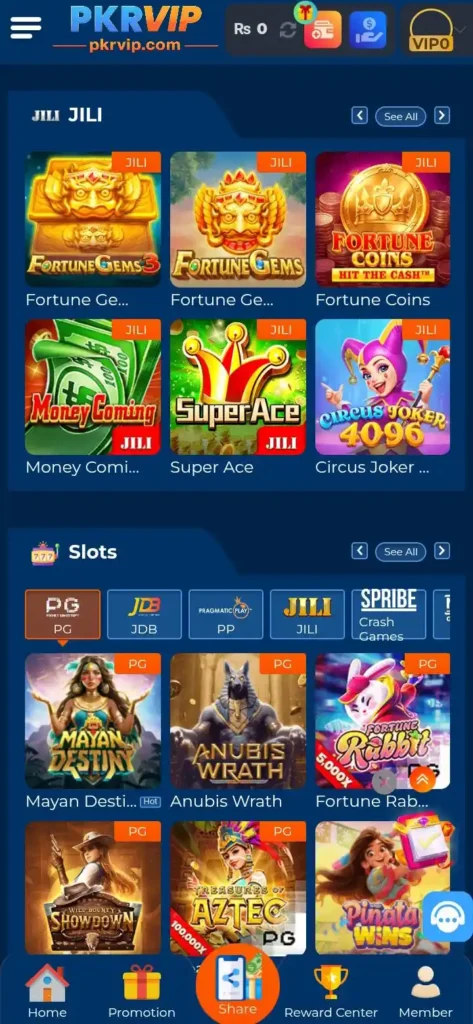Open the Promotion gift tab
Image resolution: width=473 pixels, height=1024 pixels.
142,991
